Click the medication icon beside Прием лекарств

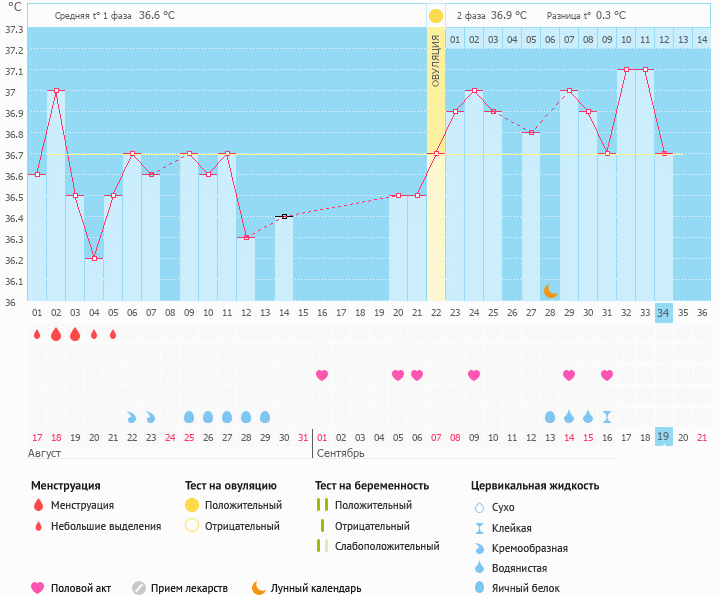(139, 588)
